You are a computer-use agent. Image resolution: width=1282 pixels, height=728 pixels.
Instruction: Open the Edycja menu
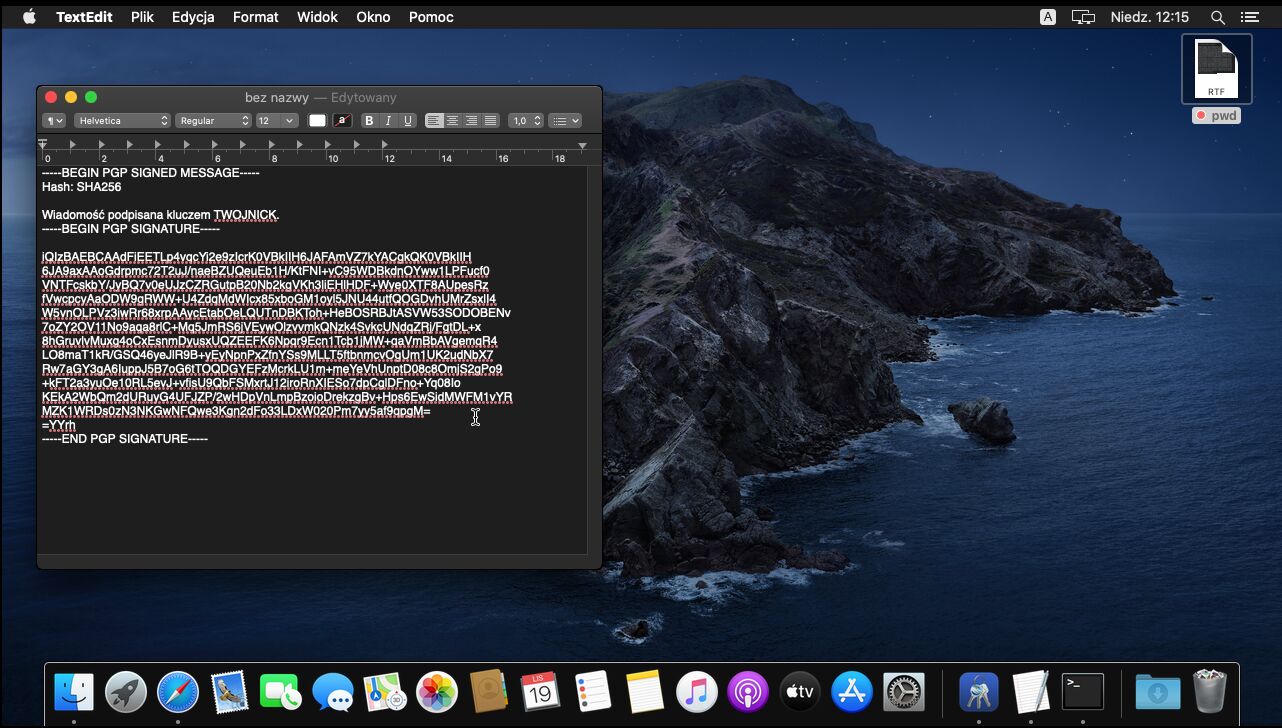(193, 17)
